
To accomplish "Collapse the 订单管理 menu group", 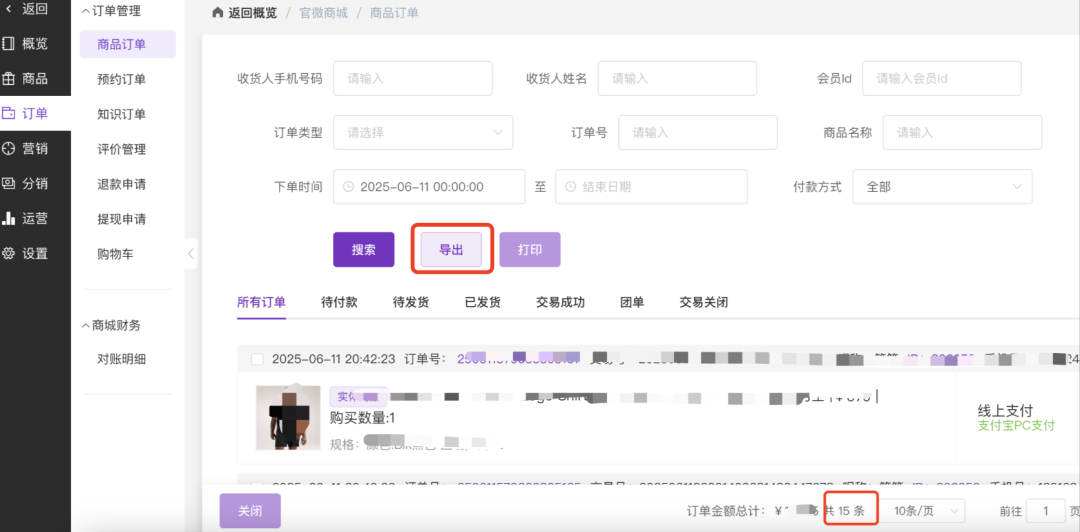I will pyautogui.click(x=85, y=11).
